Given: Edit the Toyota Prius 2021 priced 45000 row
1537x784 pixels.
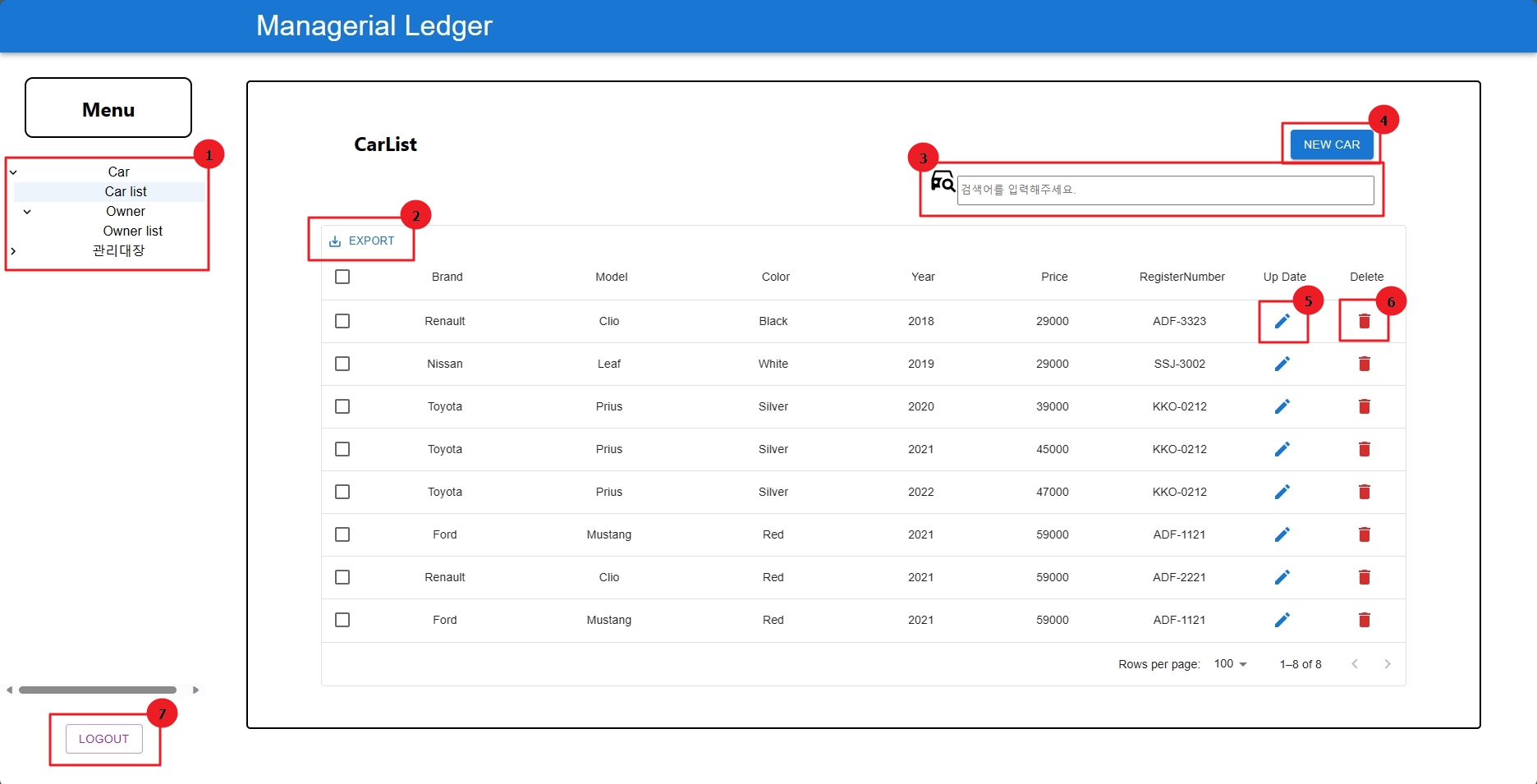Looking at the screenshot, I should click(x=1282, y=449).
